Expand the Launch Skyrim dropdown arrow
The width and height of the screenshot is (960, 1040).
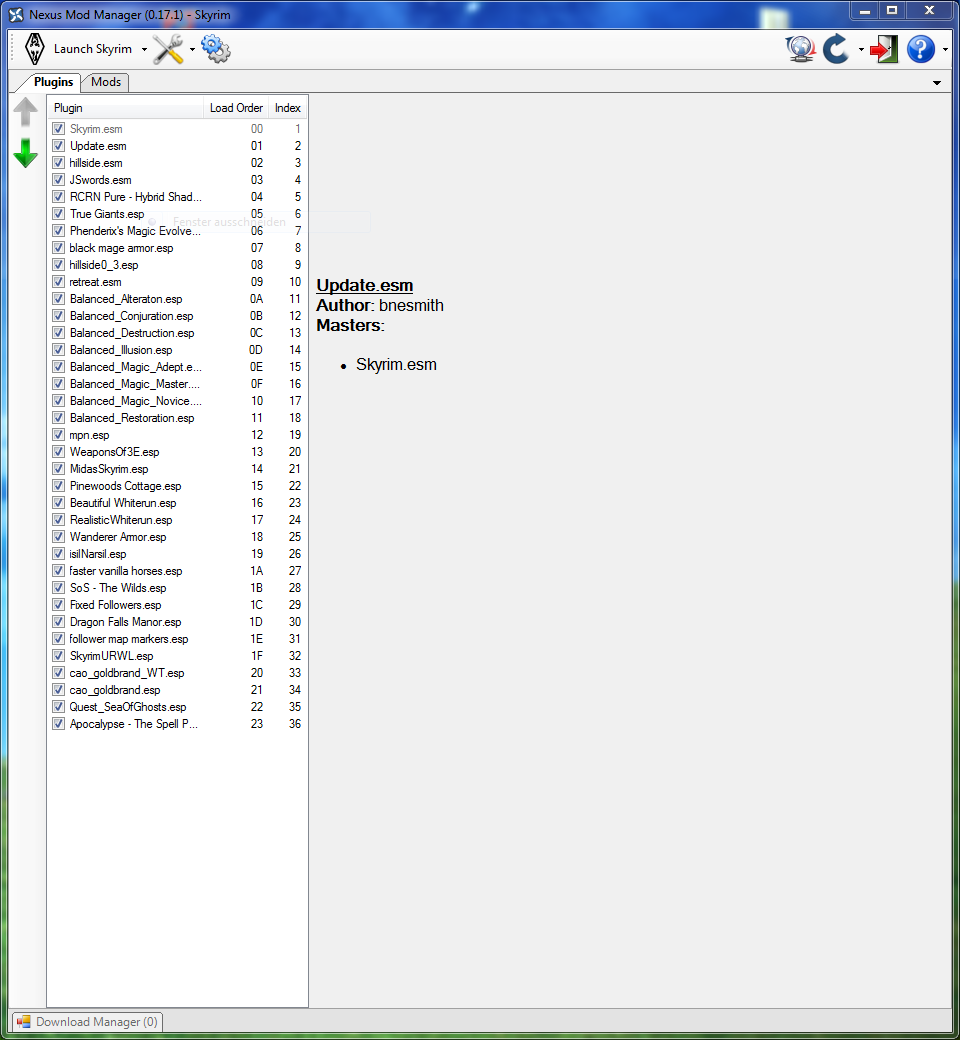coord(144,49)
